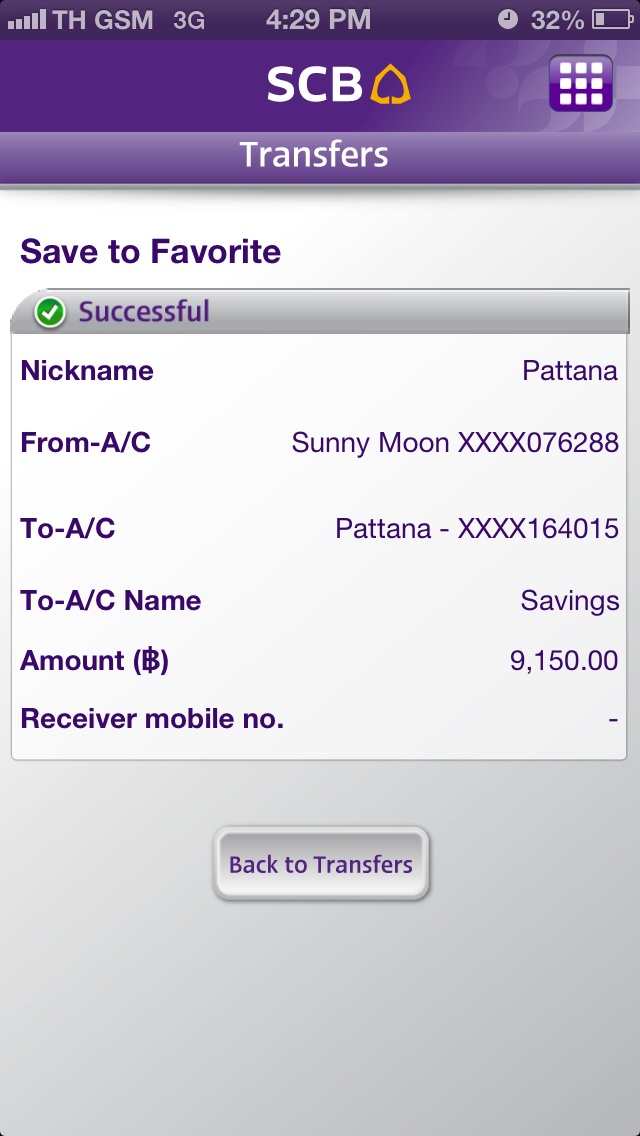Tap the battery icon in status bar
640x1136 pixels.
(x=612, y=19)
